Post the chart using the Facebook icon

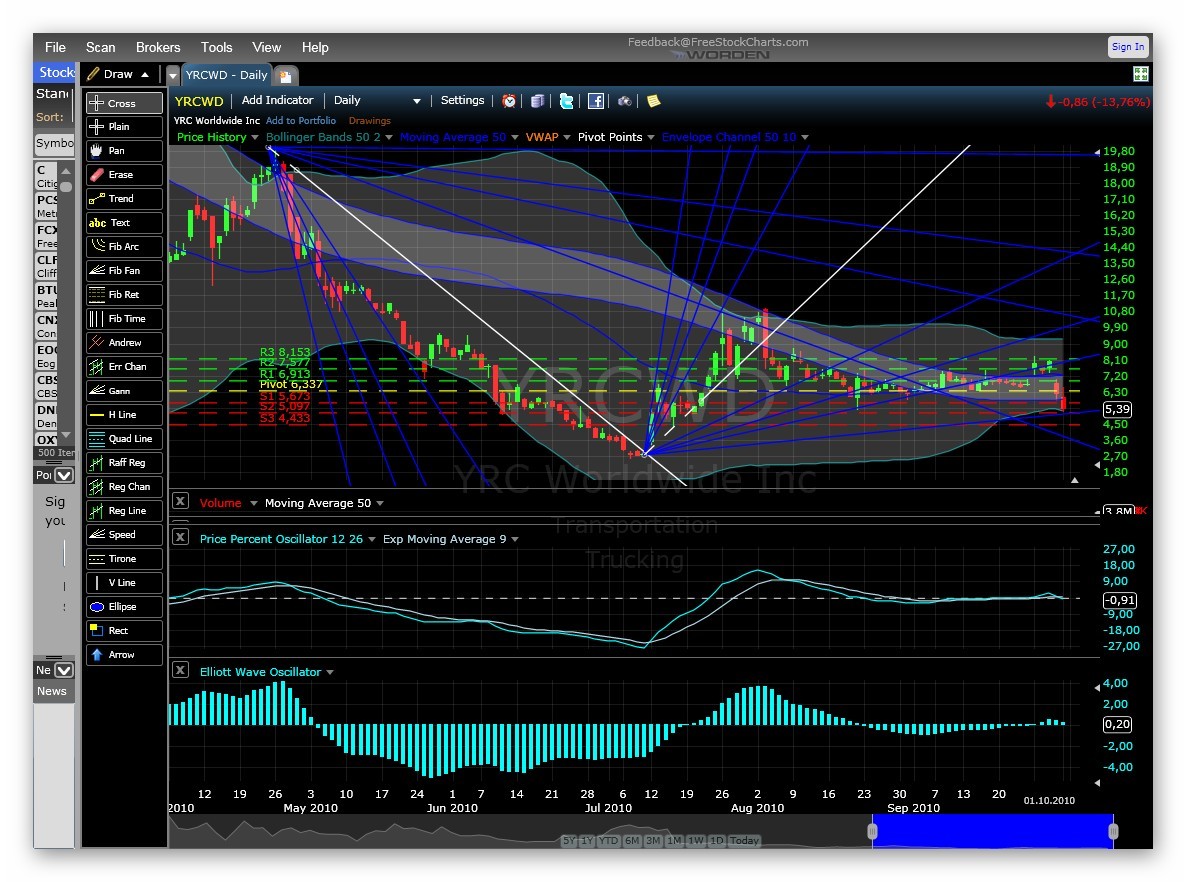coord(596,100)
